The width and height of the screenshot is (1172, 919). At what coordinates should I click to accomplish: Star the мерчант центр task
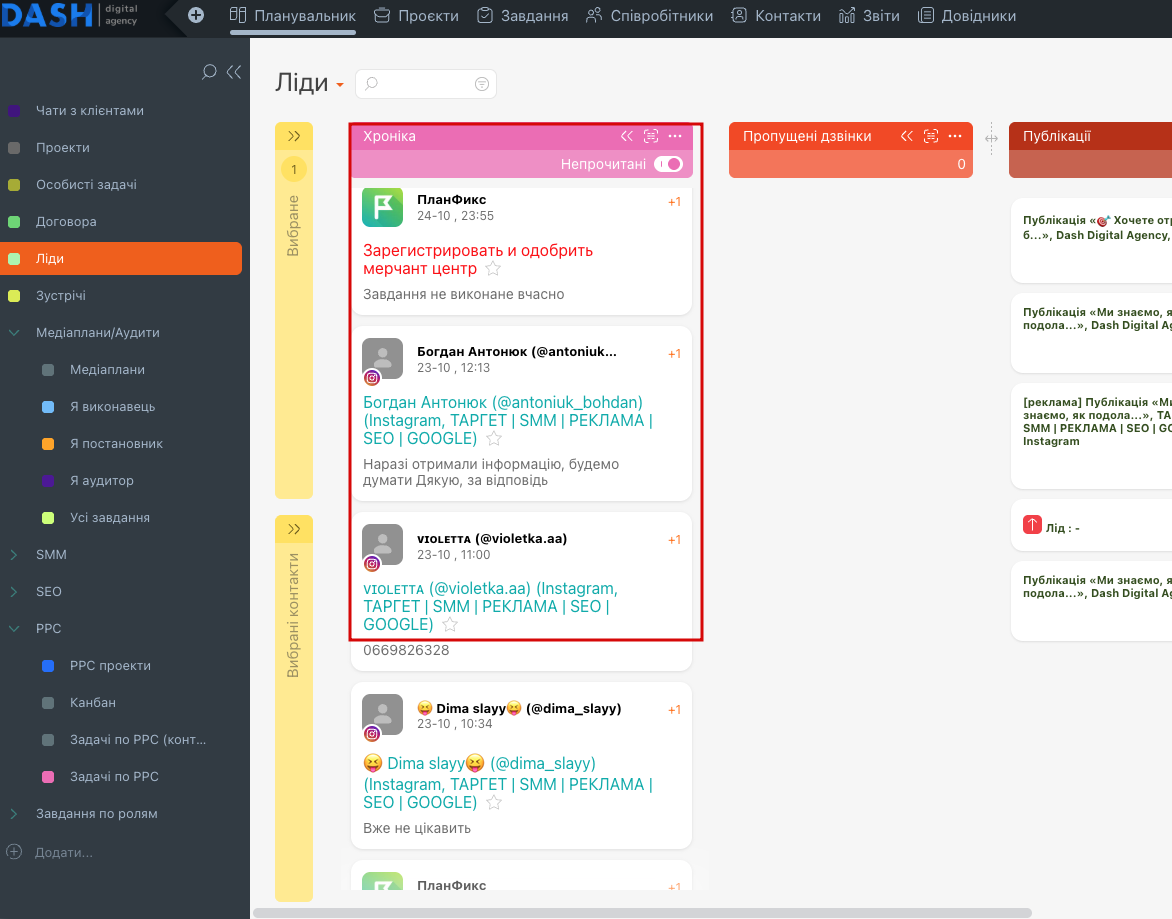coord(493,269)
